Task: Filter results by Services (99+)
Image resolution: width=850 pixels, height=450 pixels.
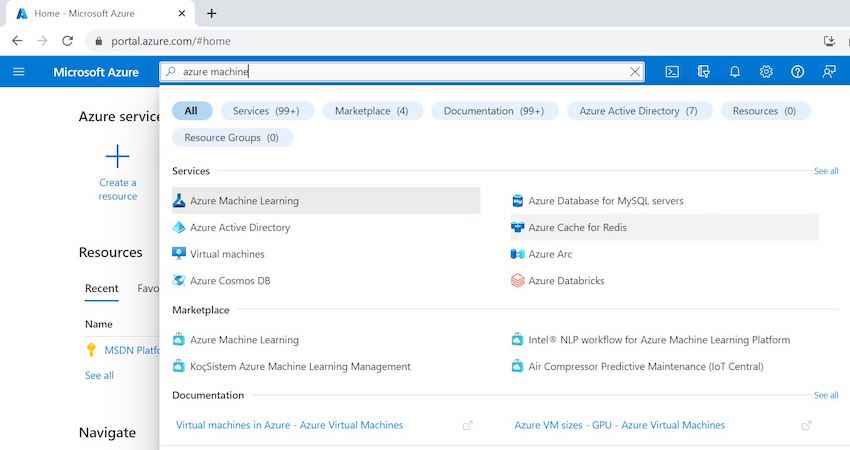Action: pos(267,111)
